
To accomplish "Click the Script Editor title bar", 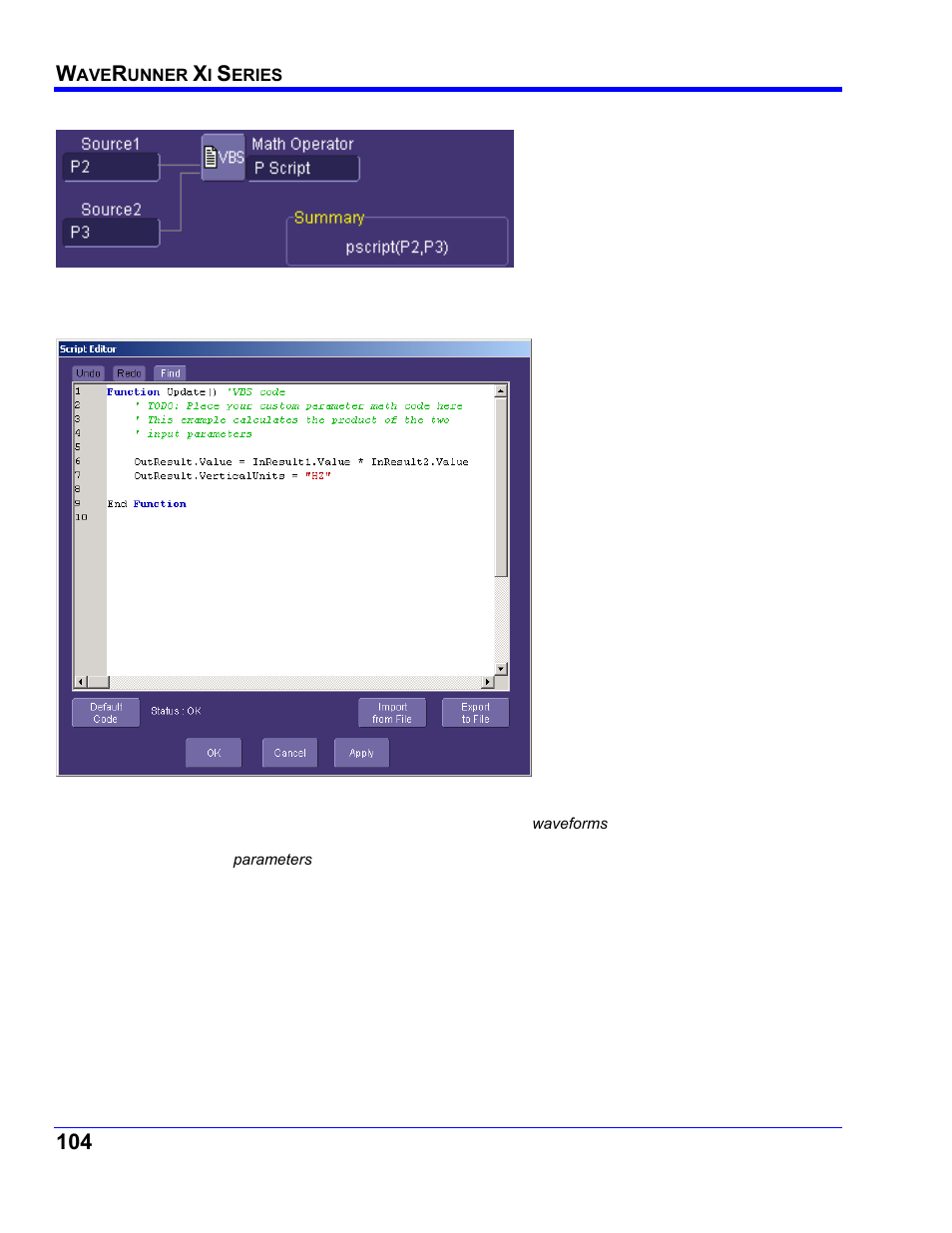I will [x=294, y=349].
